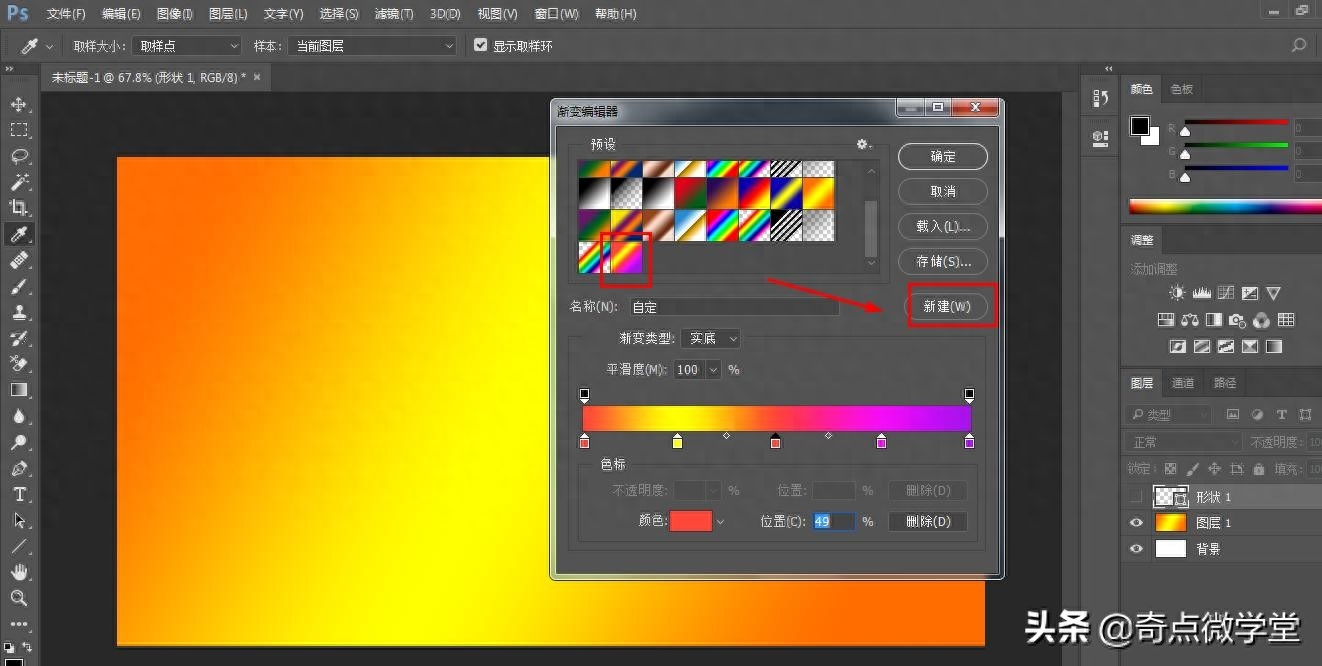
Task: Click the 名称 input field
Action: coord(733,308)
